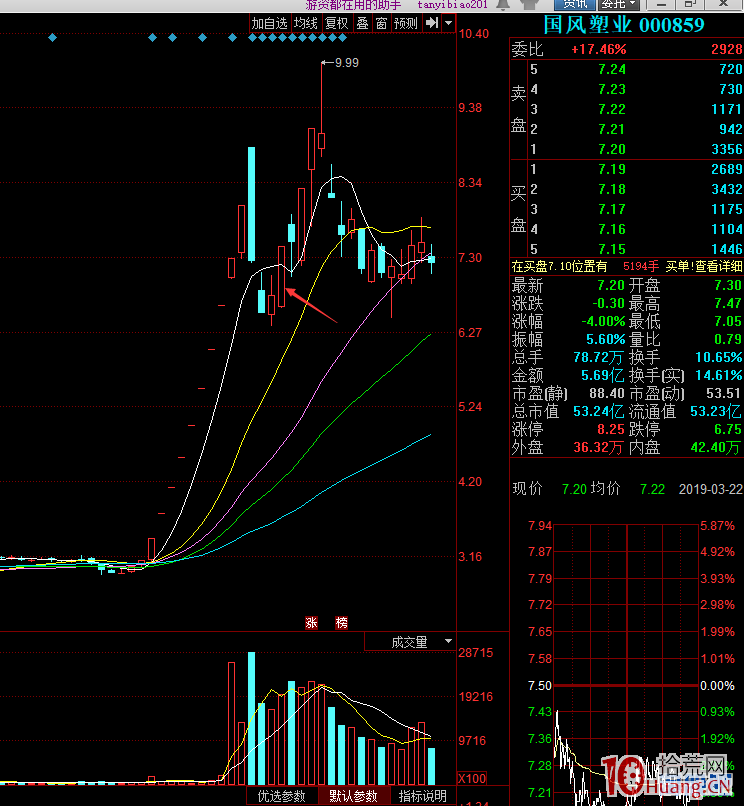Screen dimensions: 744x806
Task: Click the 委比 +17.46% value
Action: [x=599, y=50]
